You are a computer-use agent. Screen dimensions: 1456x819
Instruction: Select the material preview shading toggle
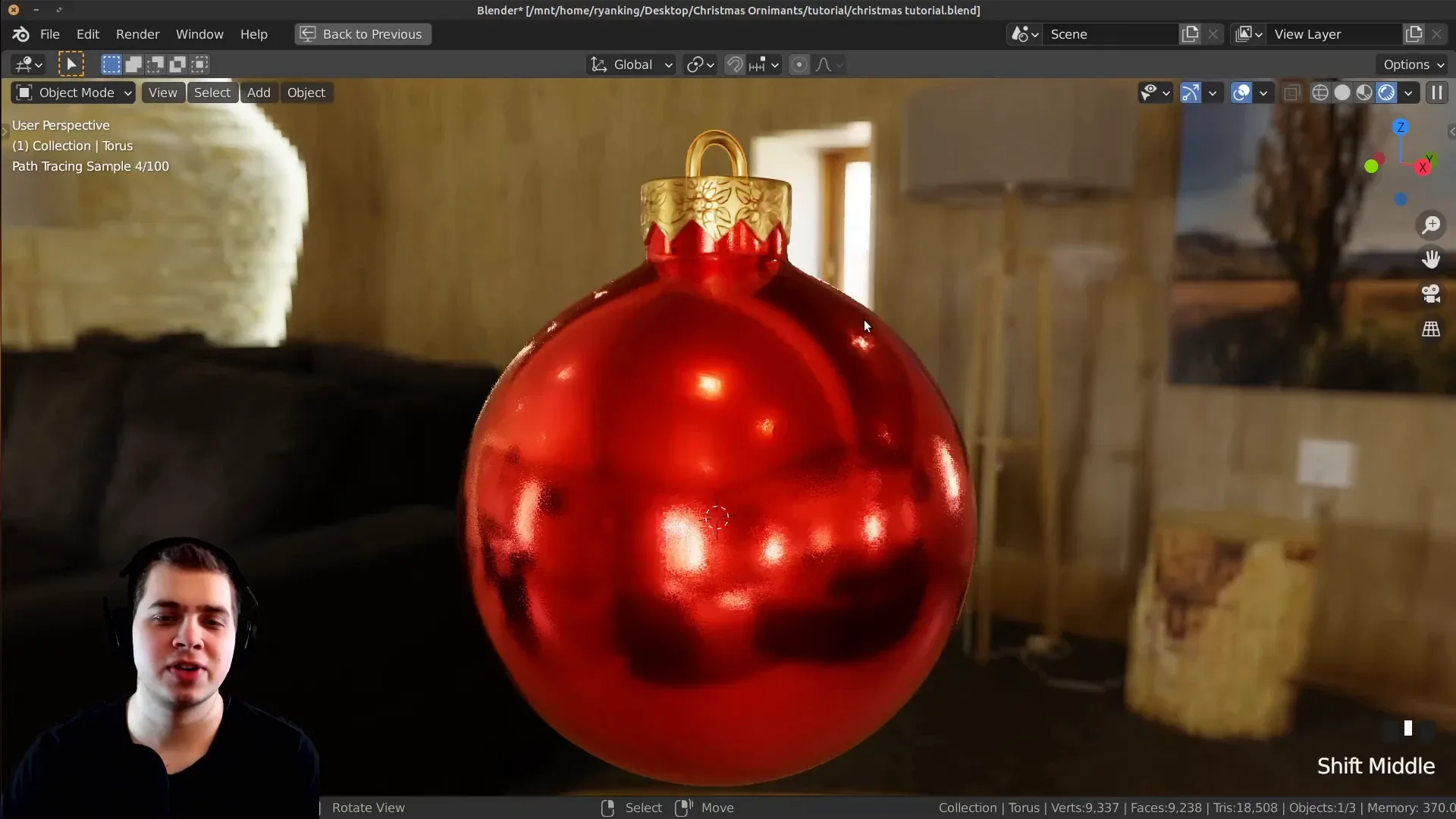1364,92
